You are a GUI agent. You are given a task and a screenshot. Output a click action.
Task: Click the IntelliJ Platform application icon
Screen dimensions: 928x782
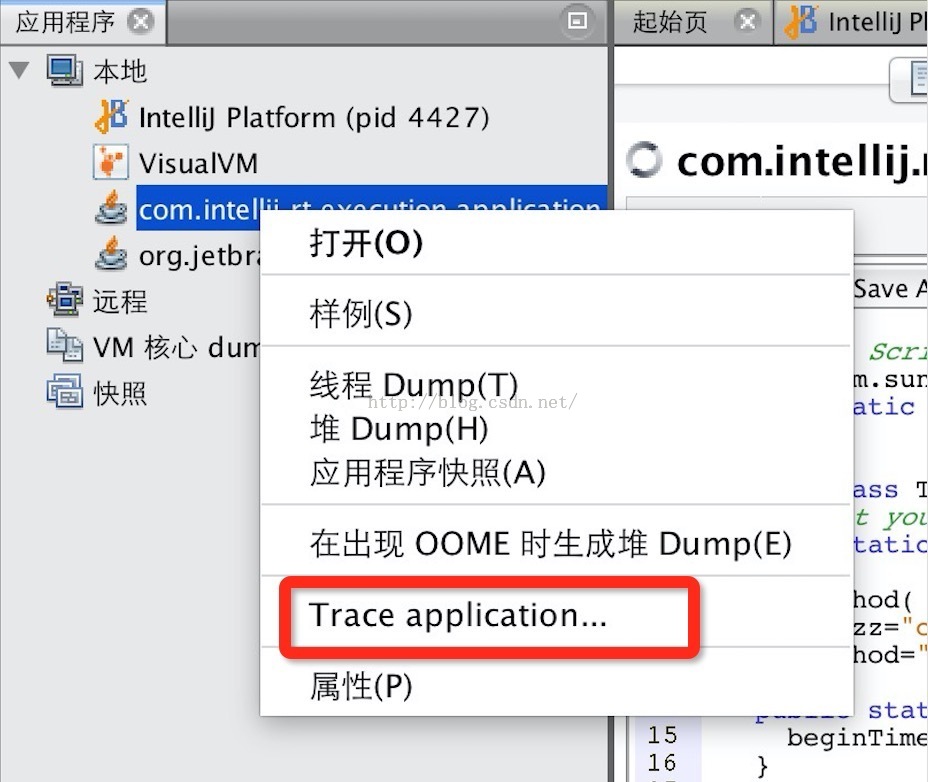click(111, 116)
